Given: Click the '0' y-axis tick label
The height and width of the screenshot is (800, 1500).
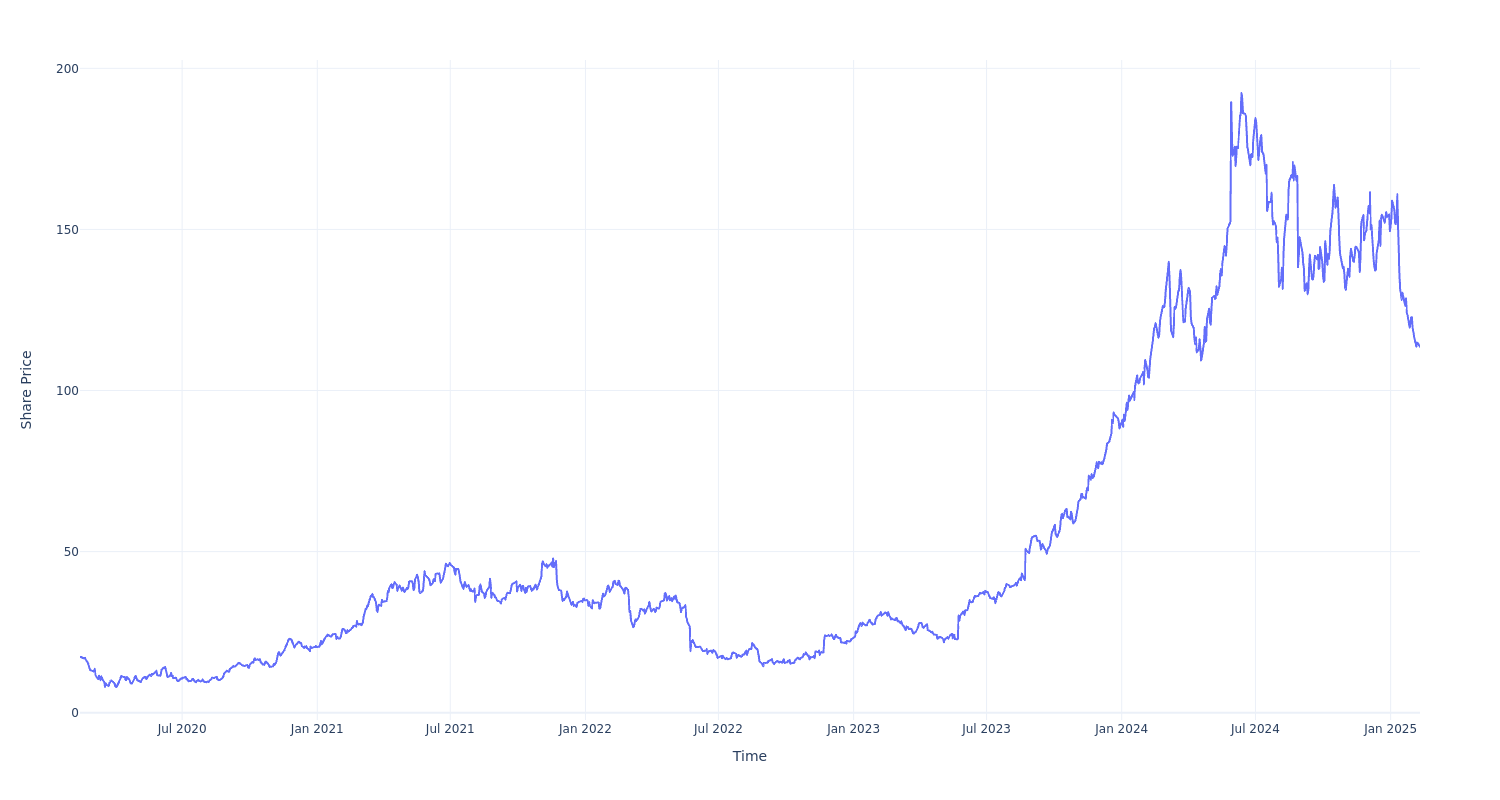Looking at the screenshot, I should 75,713.
